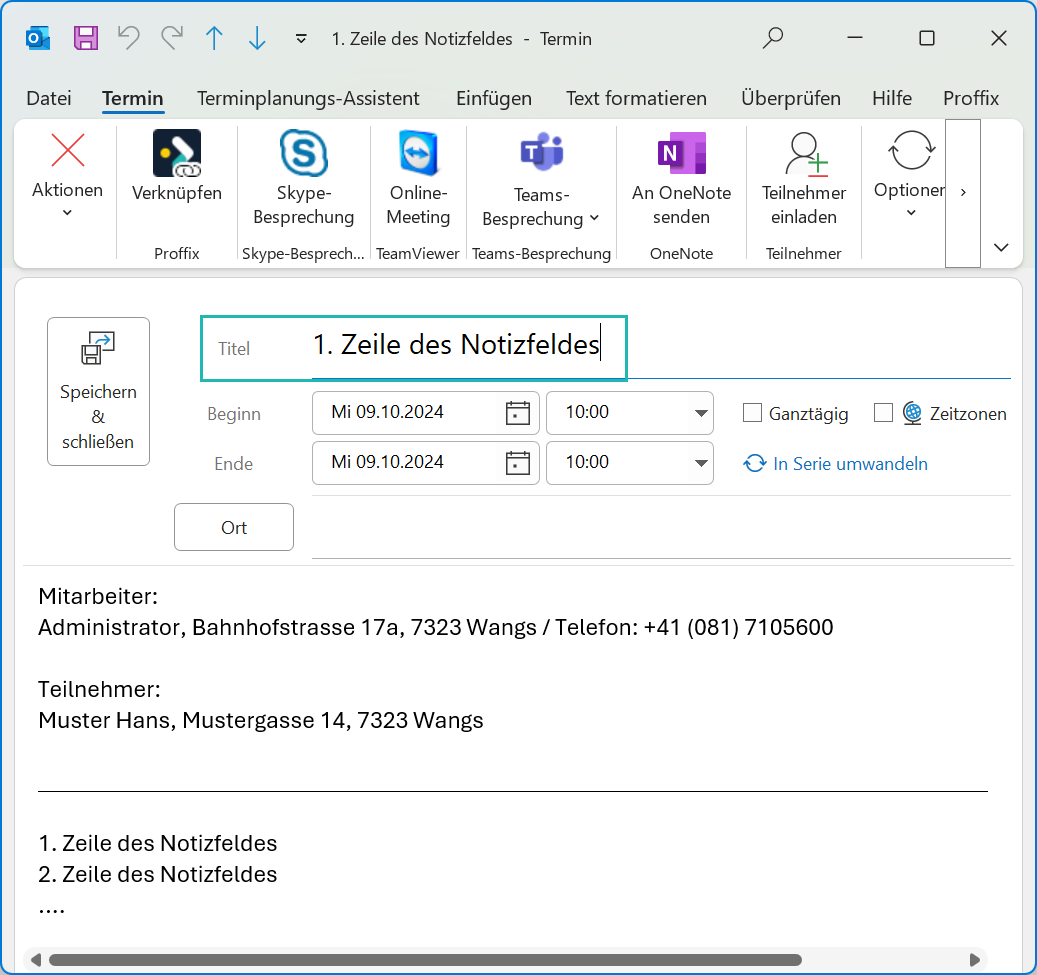Click the scrollbar right arrow
The height and width of the screenshot is (975, 1037).
tap(974, 960)
